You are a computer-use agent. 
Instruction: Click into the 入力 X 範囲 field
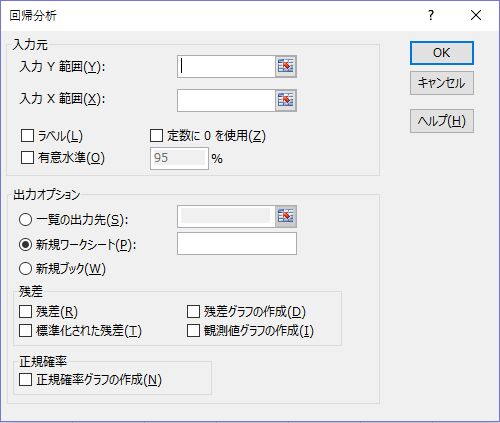226,100
